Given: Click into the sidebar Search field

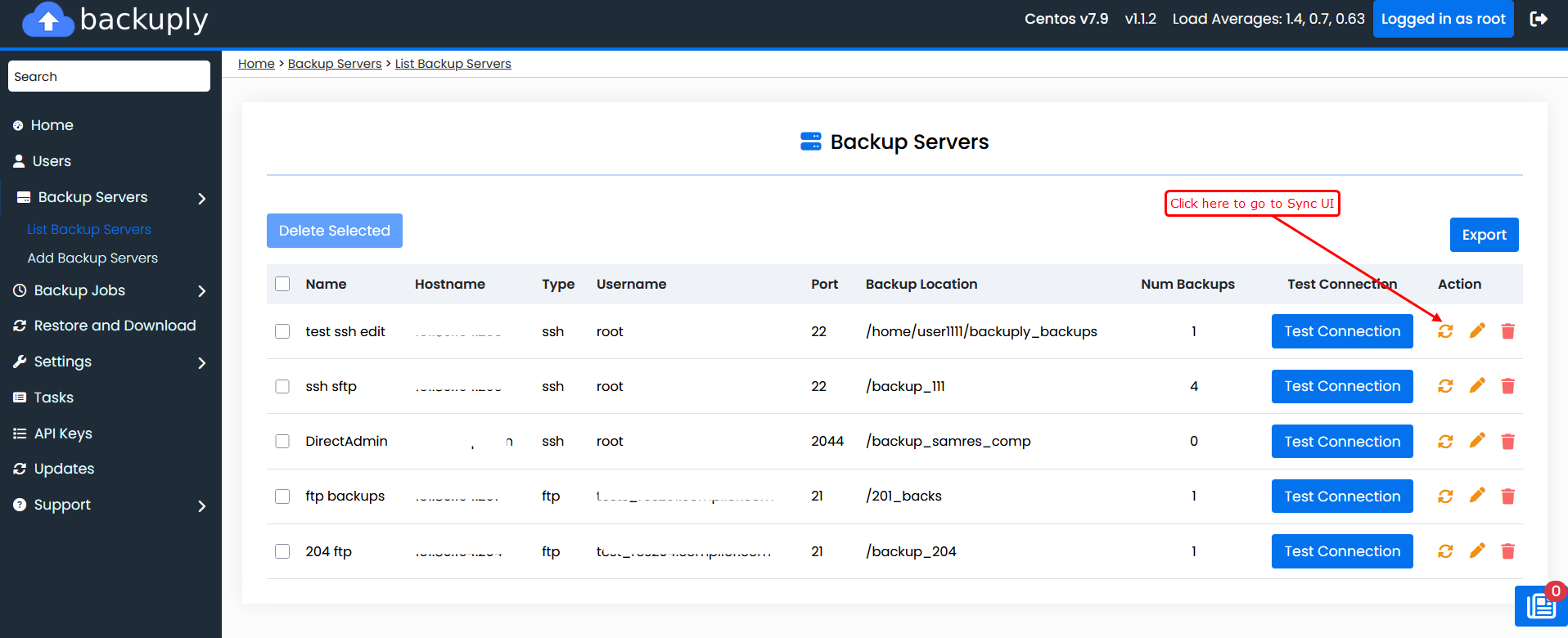Looking at the screenshot, I should 109,76.
